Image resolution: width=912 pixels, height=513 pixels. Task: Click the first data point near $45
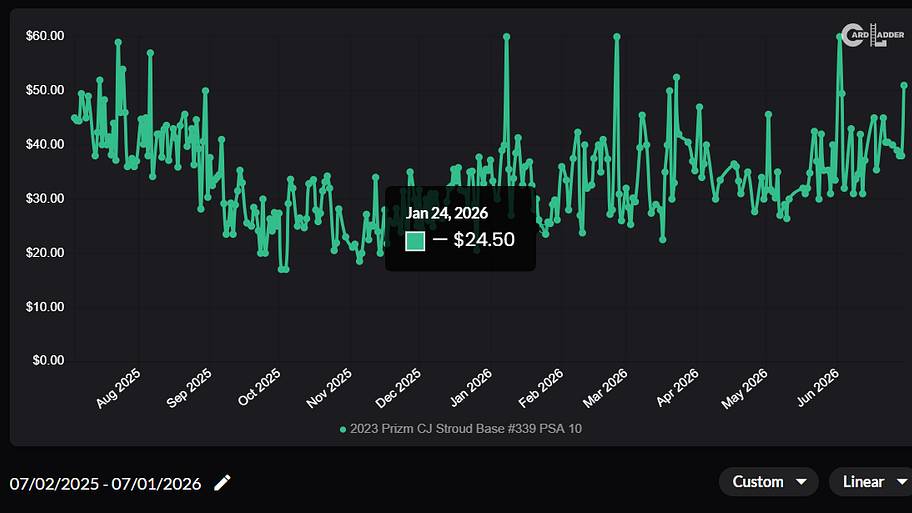[74, 118]
